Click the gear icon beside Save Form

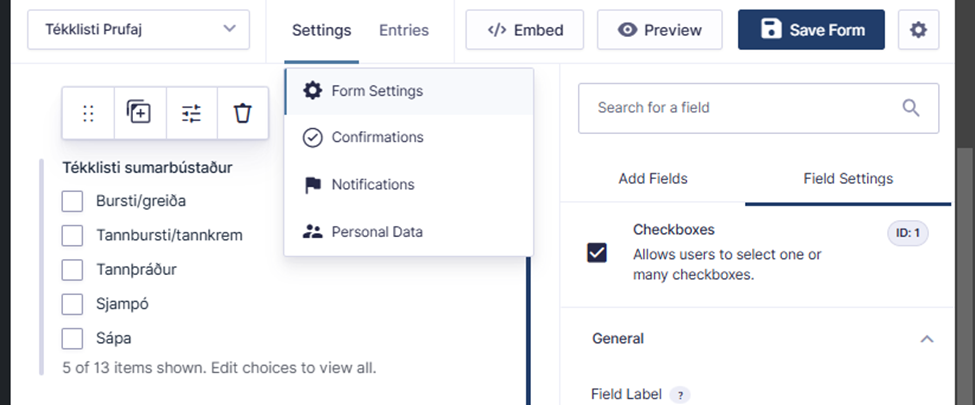[918, 30]
